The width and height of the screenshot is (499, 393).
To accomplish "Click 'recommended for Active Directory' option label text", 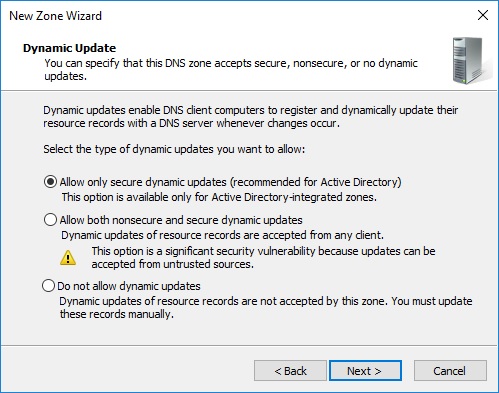I will click(x=316, y=182).
